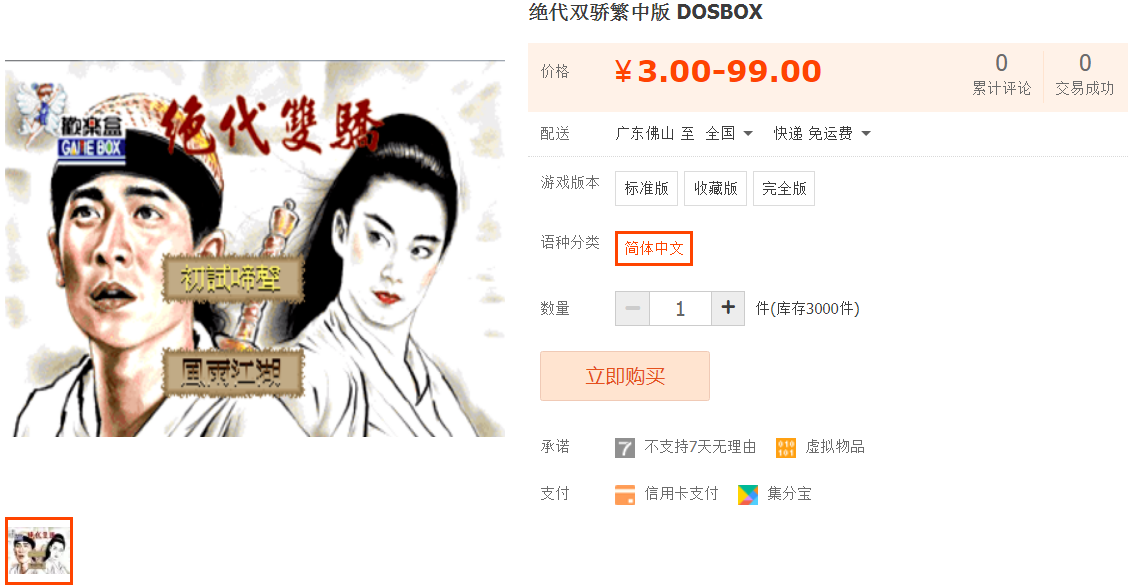
Task: Click the 7-day no-return policy icon
Action: [625, 448]
